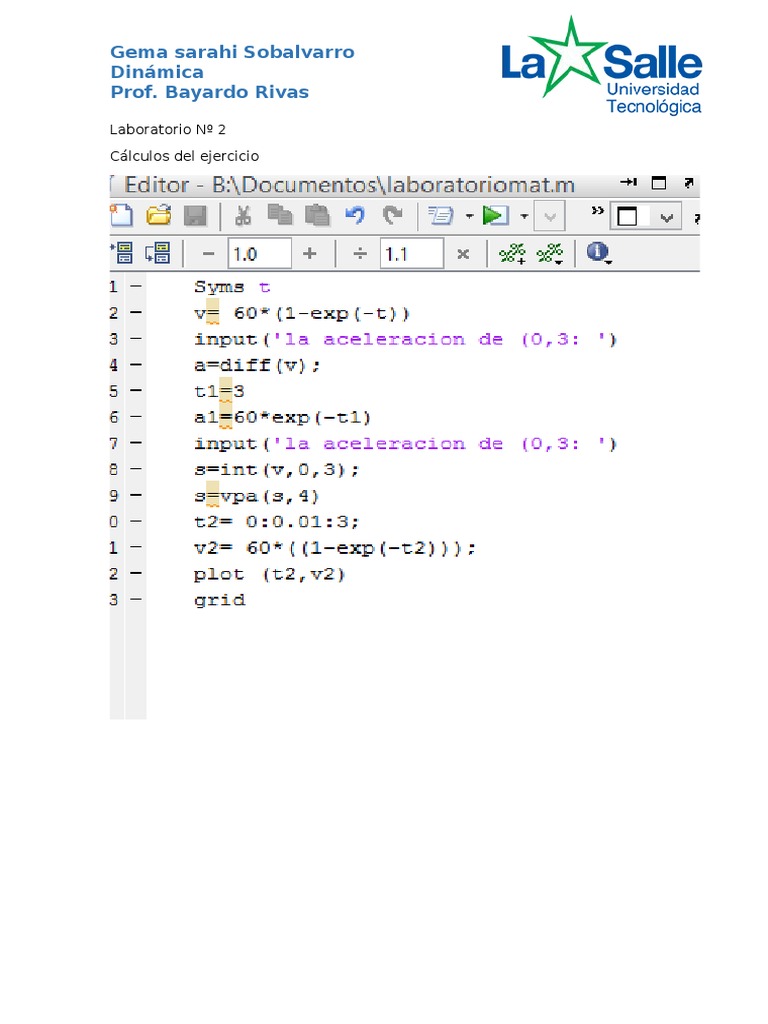Click the code line 'Syms t'

232,287
